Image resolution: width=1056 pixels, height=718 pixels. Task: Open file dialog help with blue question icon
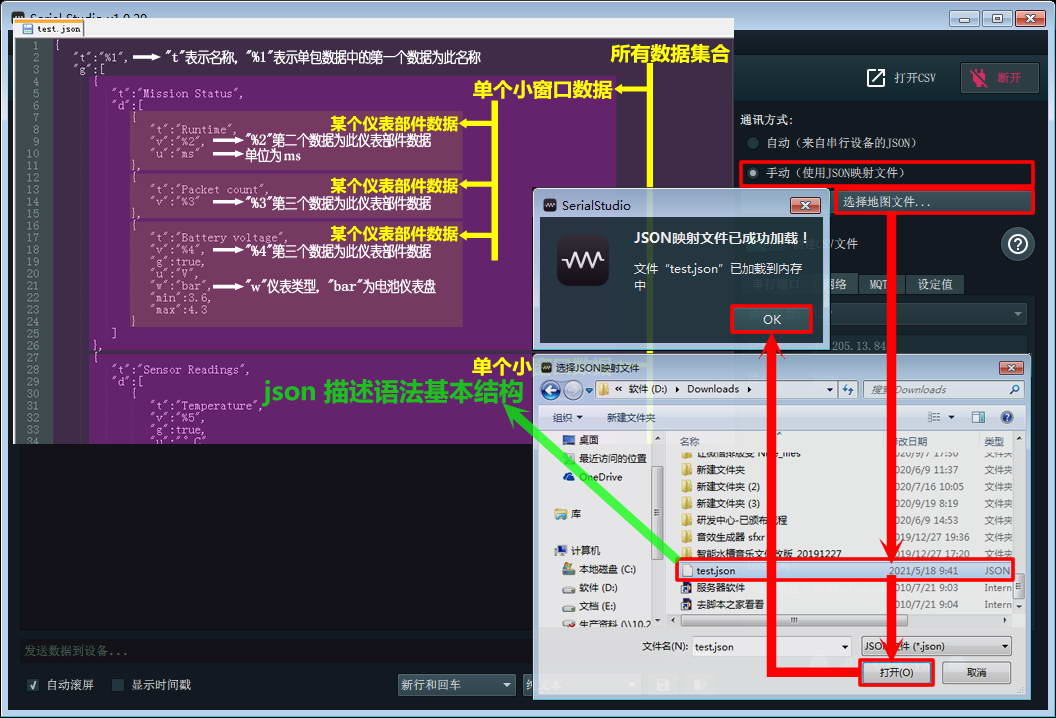pyautogui.click(x=1007, y=417)
